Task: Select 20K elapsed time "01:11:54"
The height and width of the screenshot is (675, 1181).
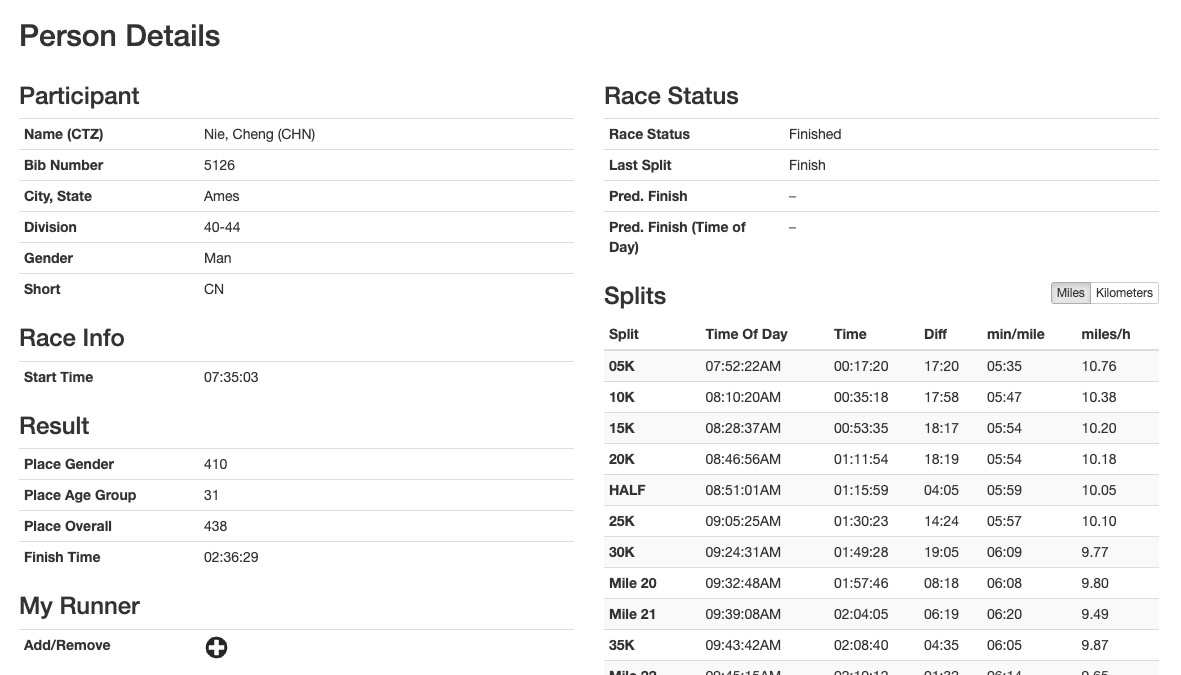Action: pos(861,459)
